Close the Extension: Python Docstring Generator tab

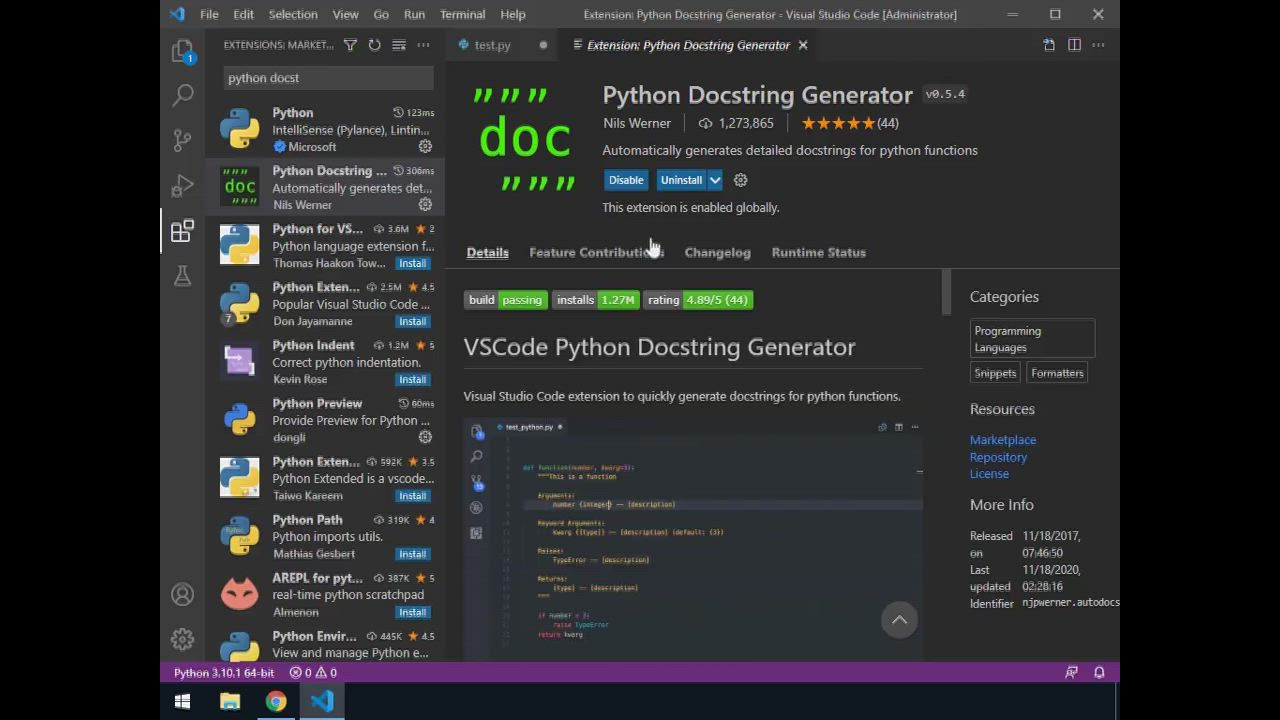pyautogui.click(x=802, y=45)
